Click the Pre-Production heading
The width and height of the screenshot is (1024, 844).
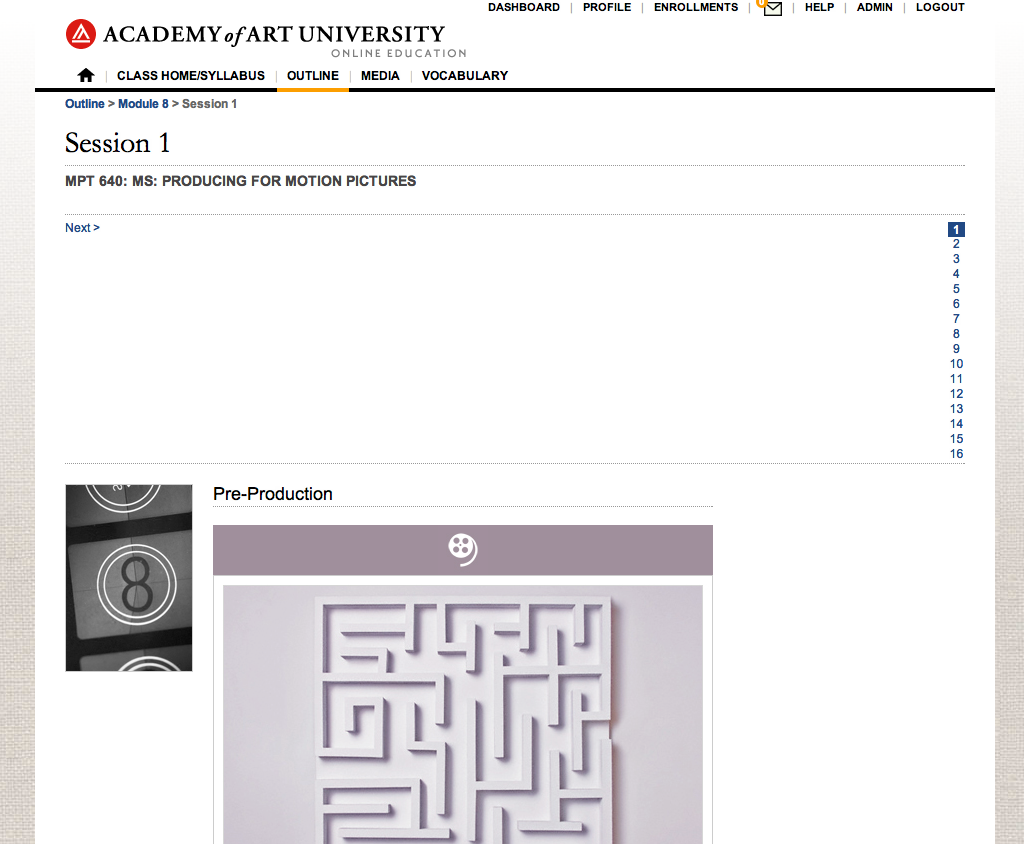coord(273,495)
